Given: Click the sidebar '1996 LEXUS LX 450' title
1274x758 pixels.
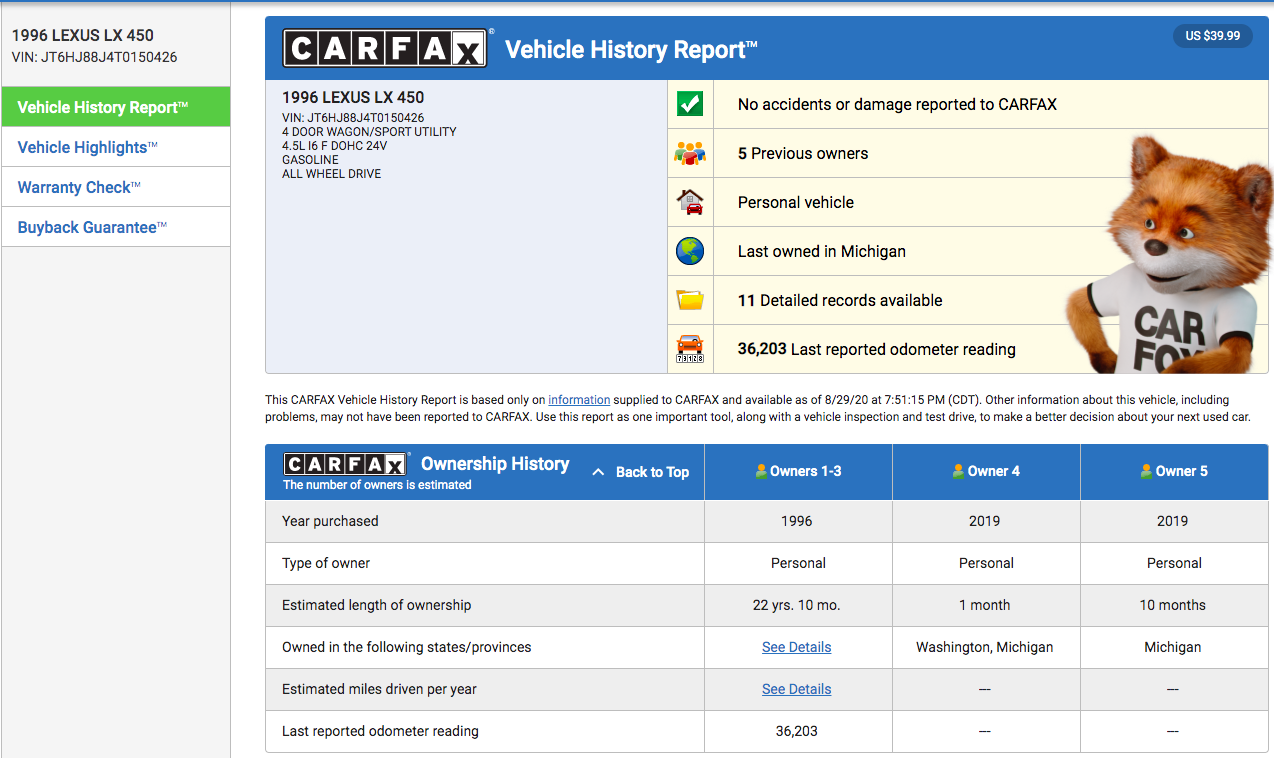Looking at the screenshot, I should (x=83, y=36).
